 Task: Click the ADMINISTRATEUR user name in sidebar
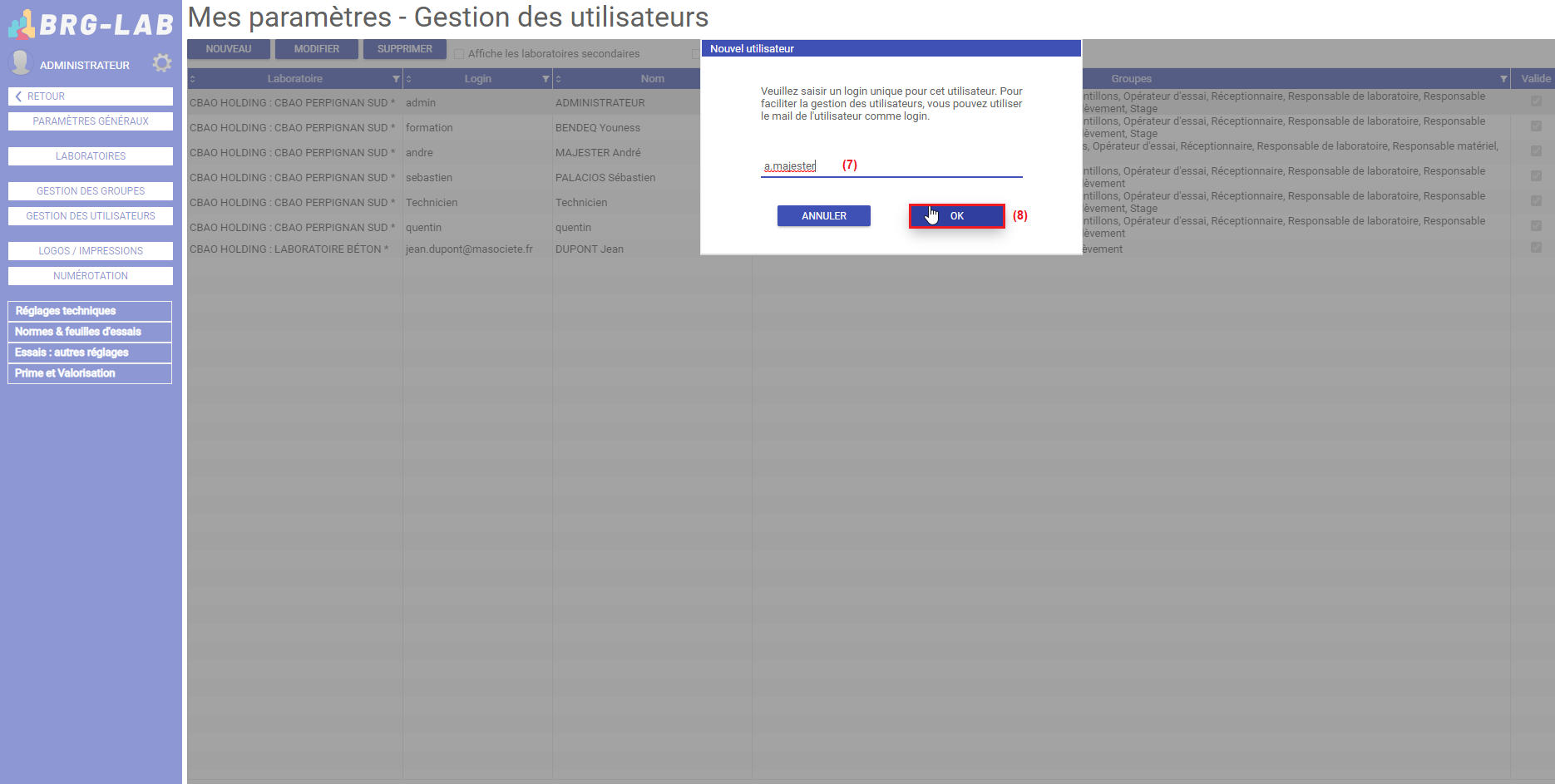coord(85,66)
